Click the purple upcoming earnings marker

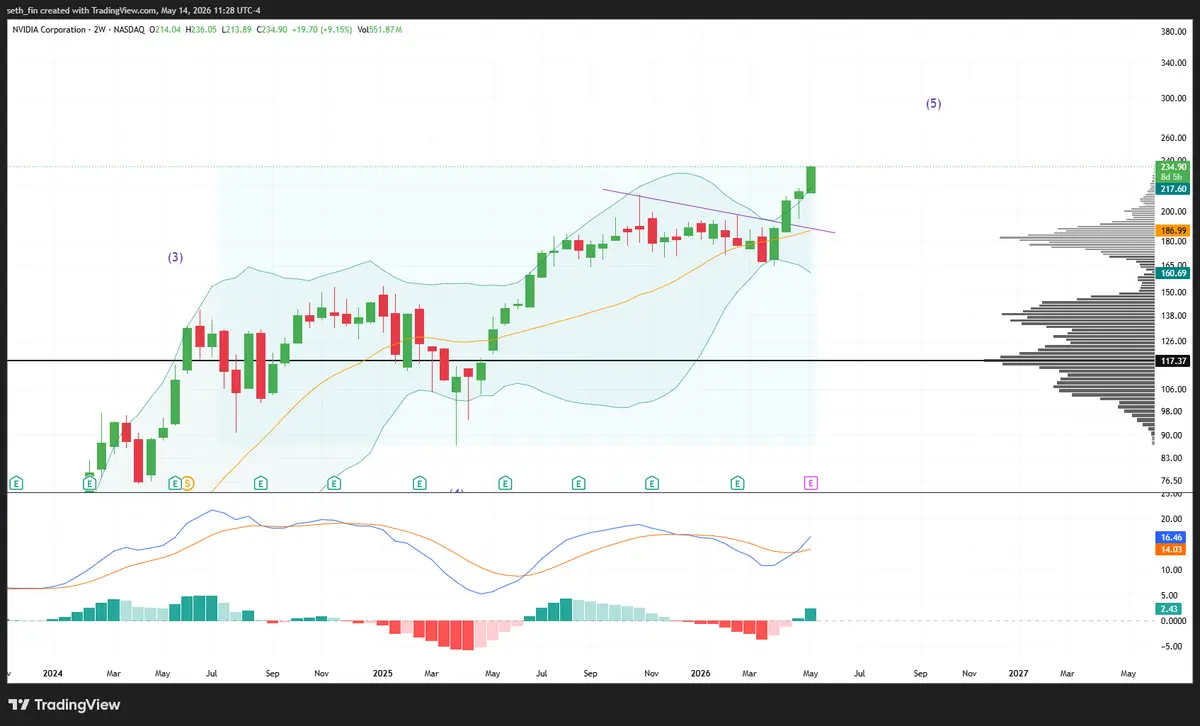click(x=811, y=483)
